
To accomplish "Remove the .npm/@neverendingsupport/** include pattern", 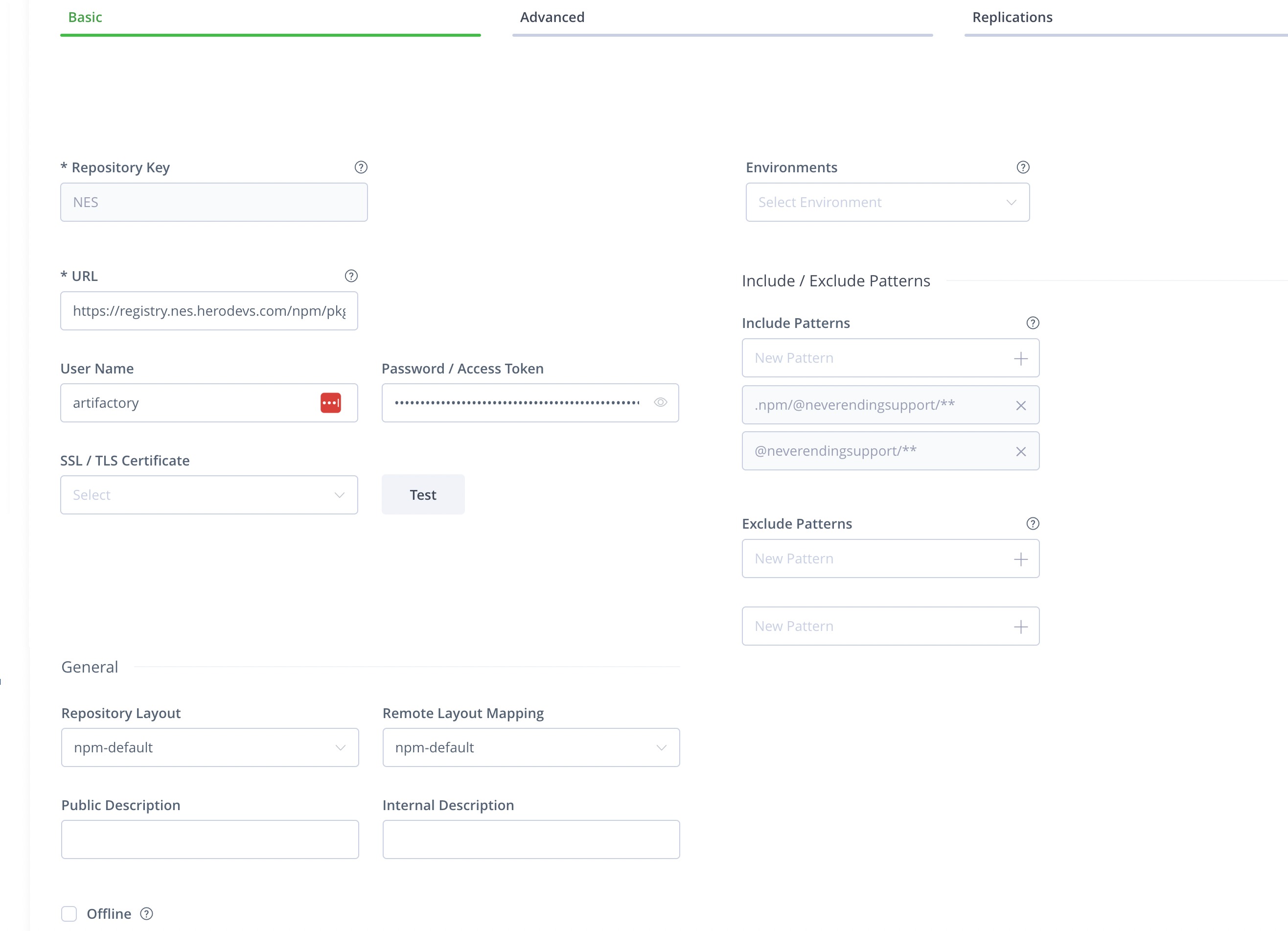I will click(1020, 405).
